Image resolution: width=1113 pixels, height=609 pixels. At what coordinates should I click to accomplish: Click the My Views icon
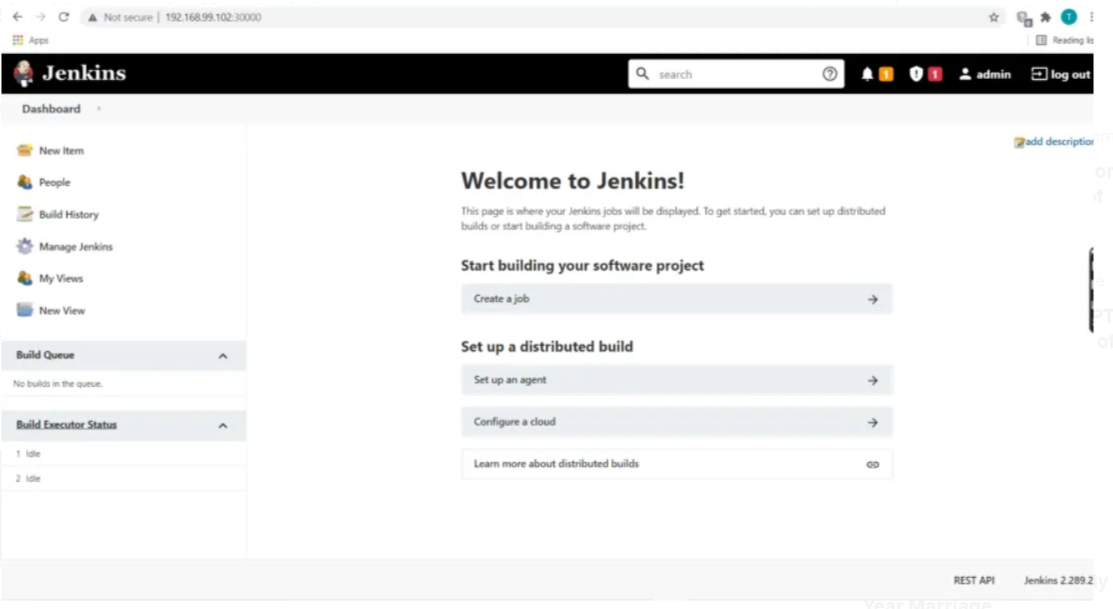(x=25, y=278)
